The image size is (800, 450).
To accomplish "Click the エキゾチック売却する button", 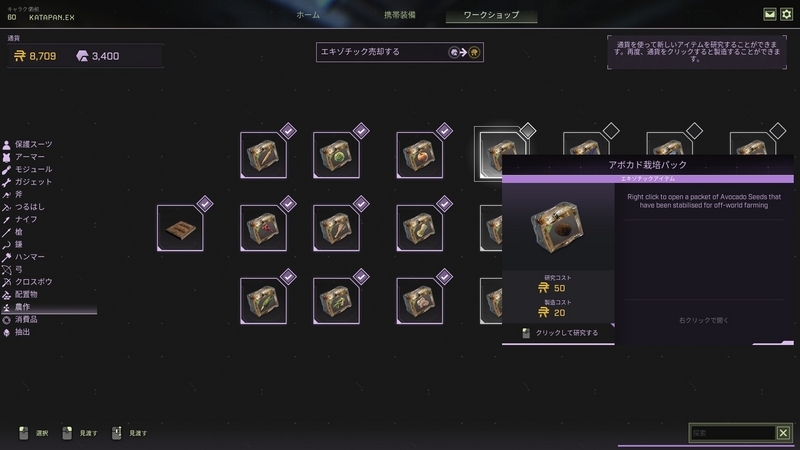I will [x=400, y=52].
